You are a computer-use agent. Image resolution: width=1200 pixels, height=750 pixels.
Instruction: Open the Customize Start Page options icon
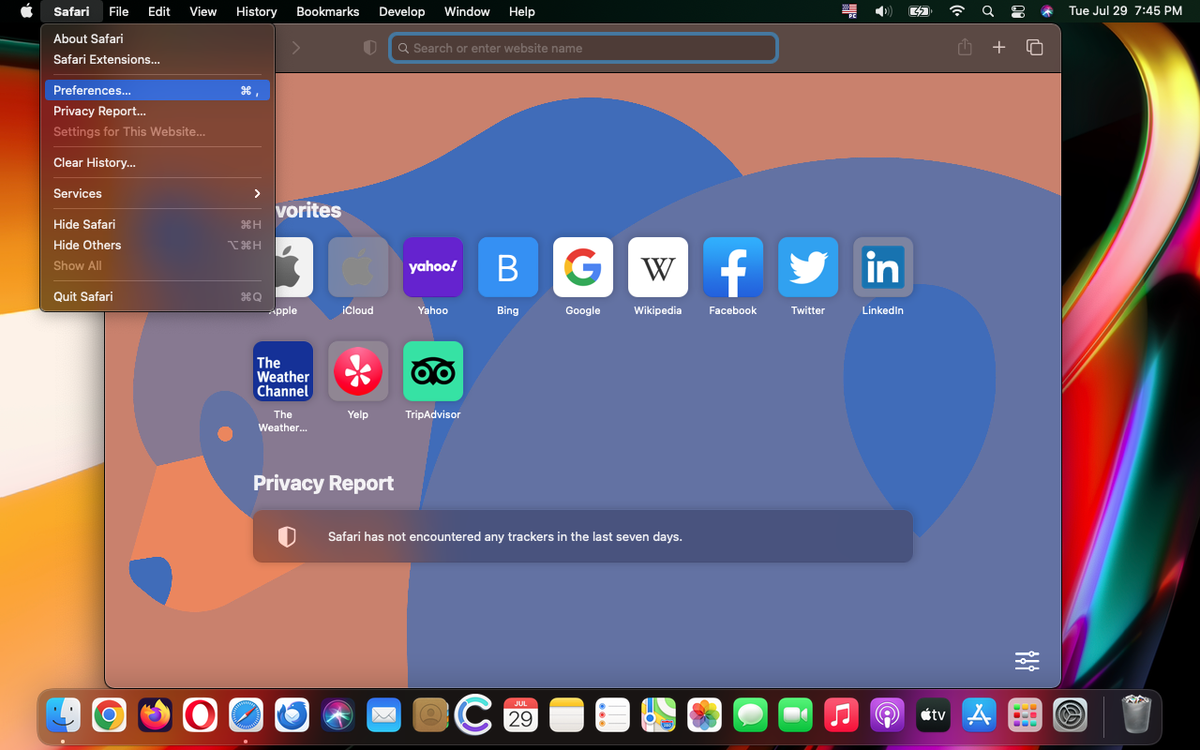pos(1026,661)
